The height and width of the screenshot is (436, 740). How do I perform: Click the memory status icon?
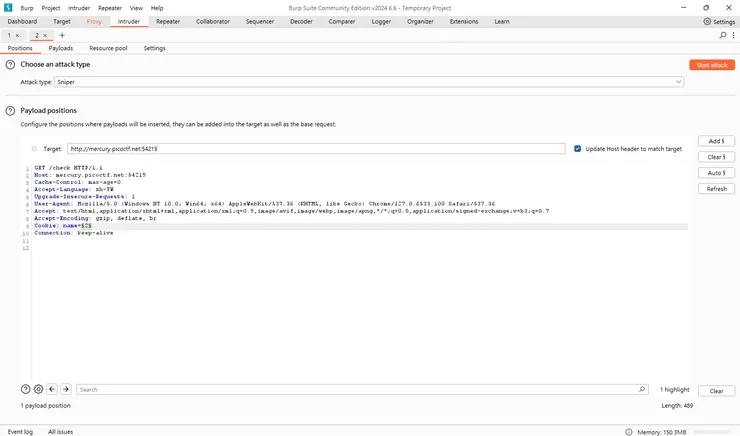click(x=629, y=432)
